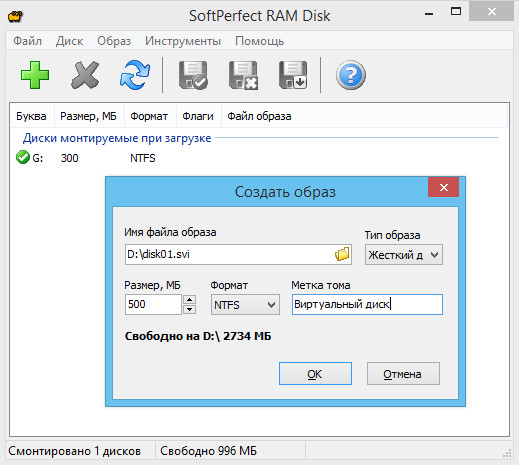This screenshot has height=465, width=519.
Task: Maximize the SoftPerfect RAM Disk window
Action: coord(456,12)
